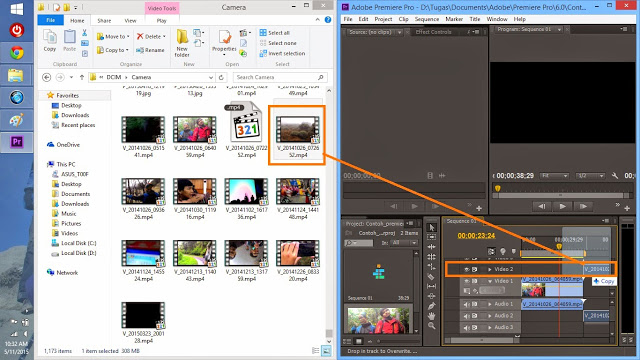The width and height of the screenshot is (640, 360).
Task: Select the Rolling Edit tool
Action: [x=432, y=257]
